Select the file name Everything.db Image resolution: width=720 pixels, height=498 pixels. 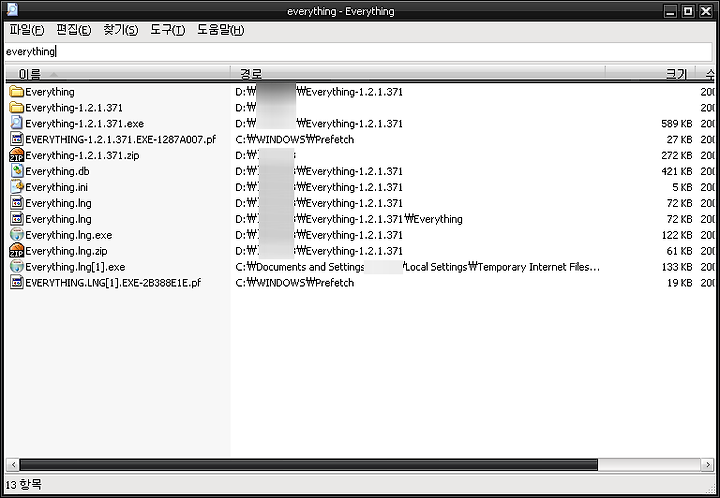57,171
